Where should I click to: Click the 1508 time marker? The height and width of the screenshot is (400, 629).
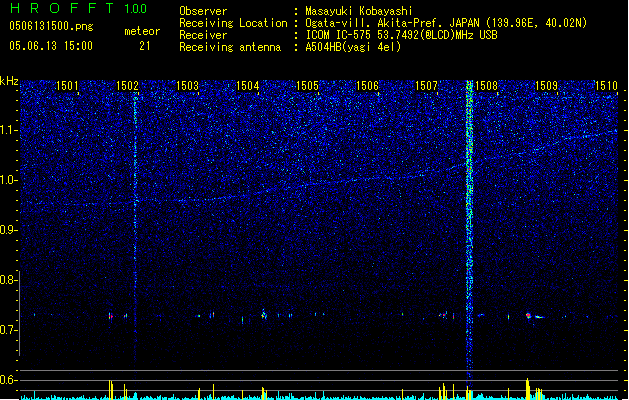tap(487, 86)
